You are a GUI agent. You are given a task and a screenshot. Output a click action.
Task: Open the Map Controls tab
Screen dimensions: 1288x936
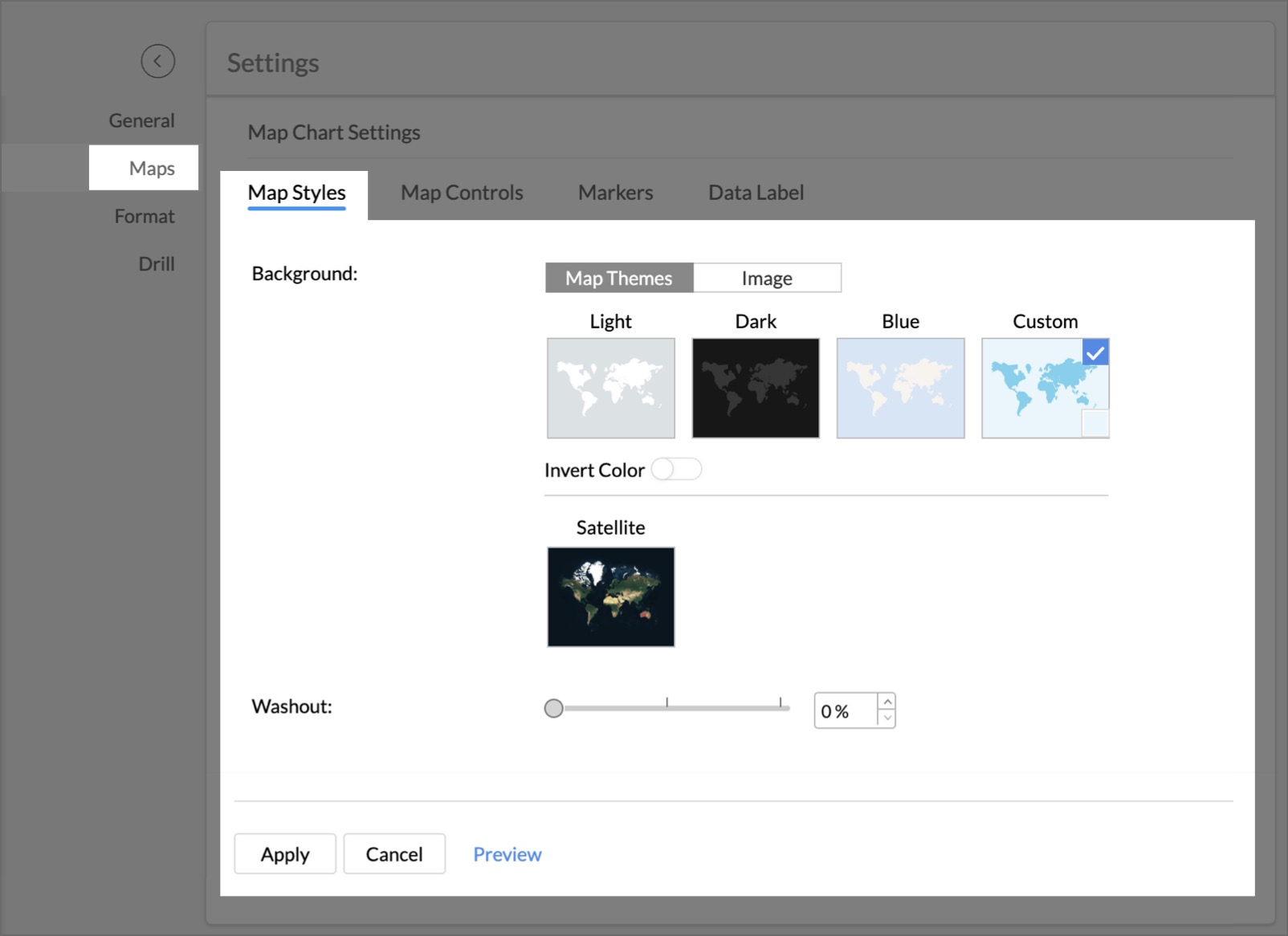462,193
